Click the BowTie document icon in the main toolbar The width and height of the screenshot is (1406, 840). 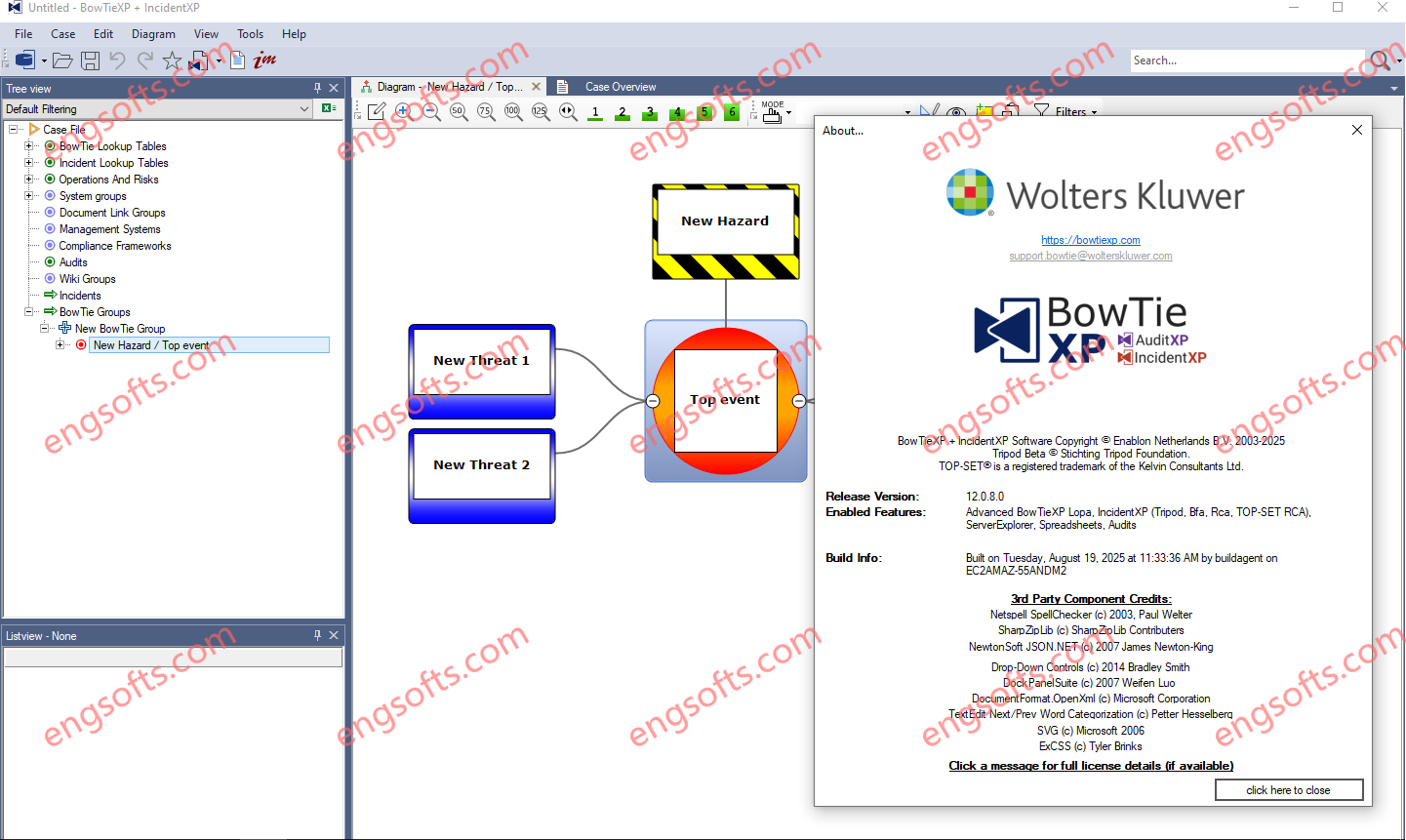[x=199, y=60]
